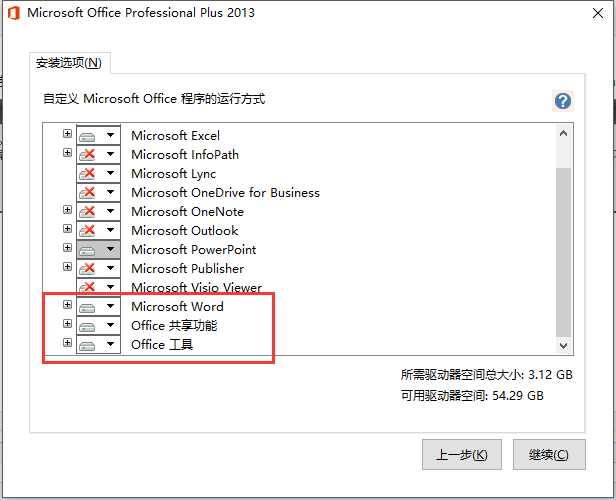Expand the Microsoft Word tree node
Viewport: 616px width, 500px height.
coord(68,305)
